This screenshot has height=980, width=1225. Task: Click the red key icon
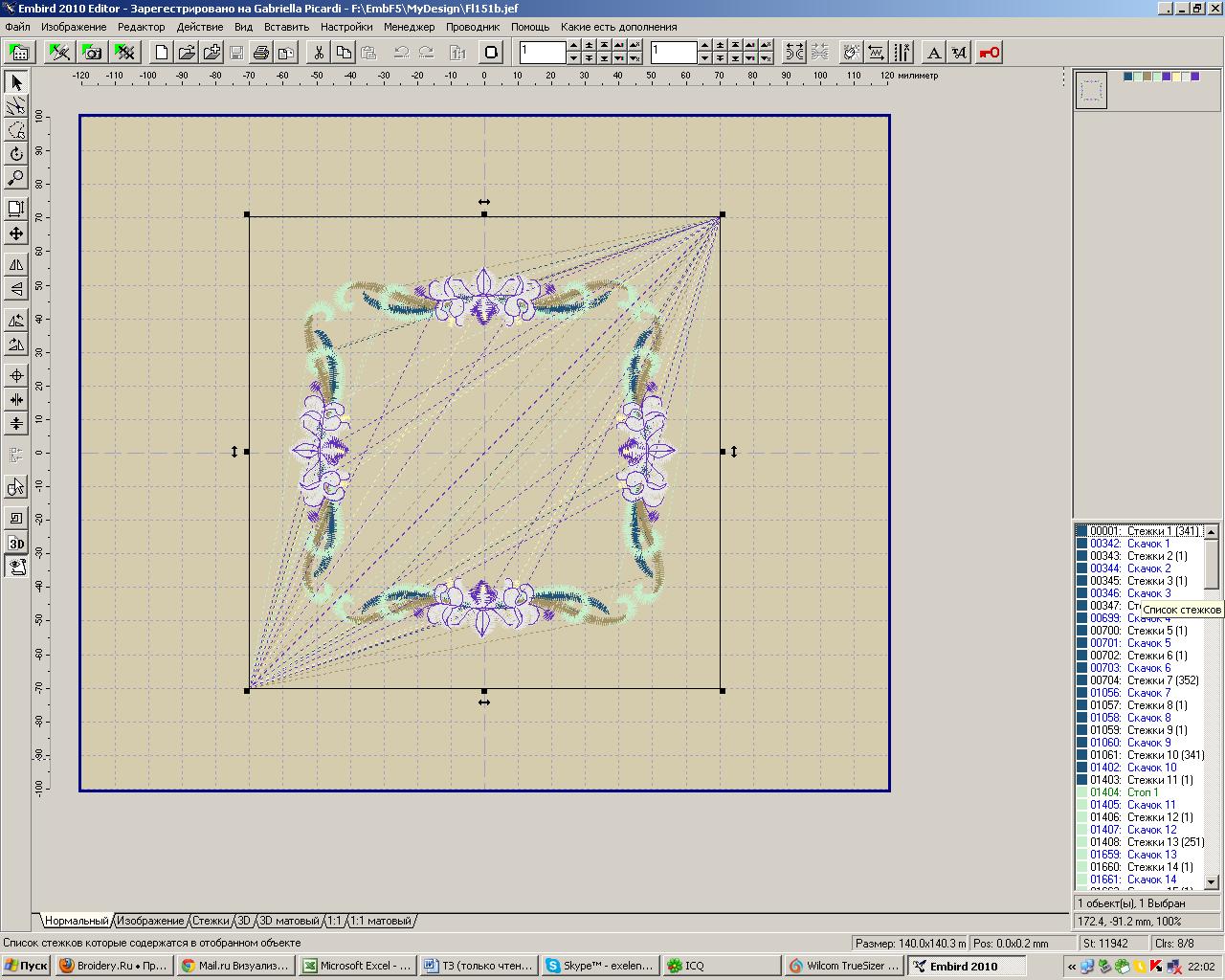(x=990, y=53)
